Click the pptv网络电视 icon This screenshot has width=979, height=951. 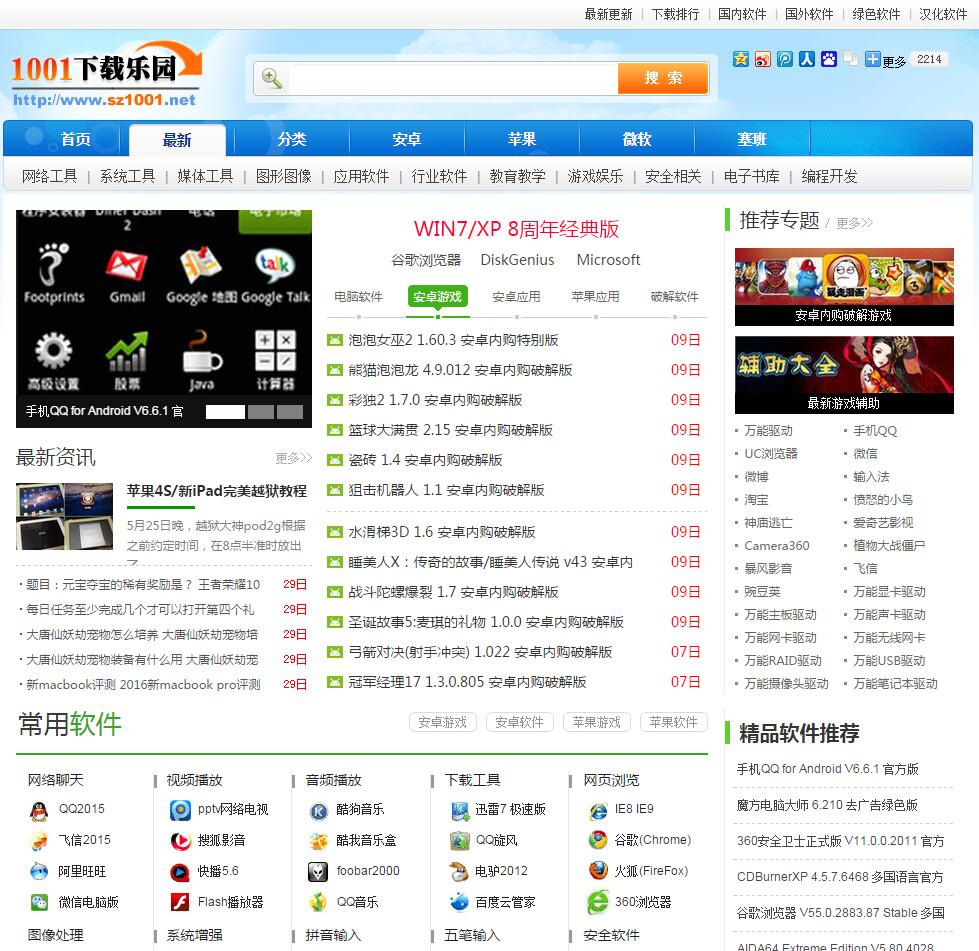coord(180,811)
